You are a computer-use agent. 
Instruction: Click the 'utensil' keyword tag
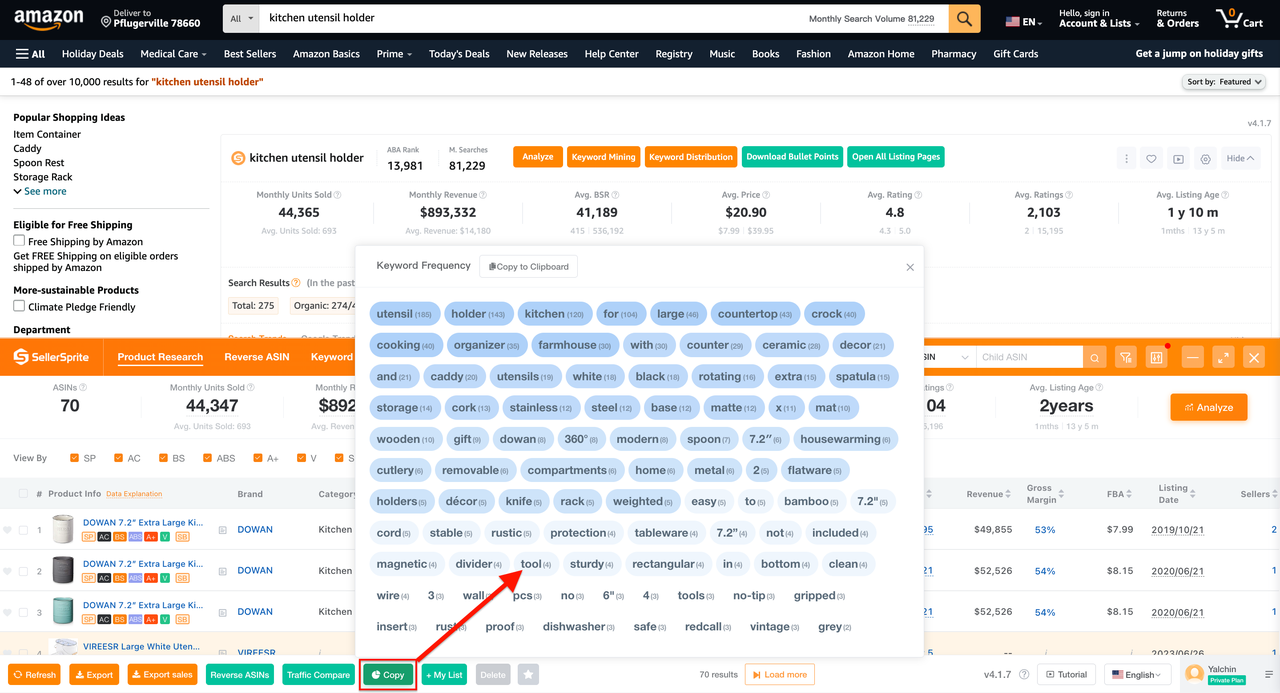click(x=404, y=314)
